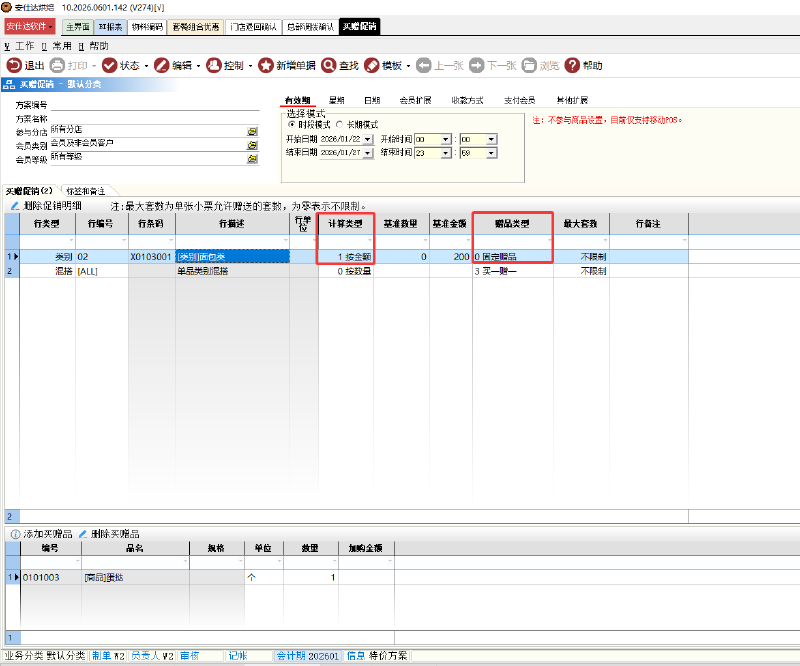This screenshot has width=800, height=666.
Task: Click the 帮助 question mark icon
Action: pos(572,65)
